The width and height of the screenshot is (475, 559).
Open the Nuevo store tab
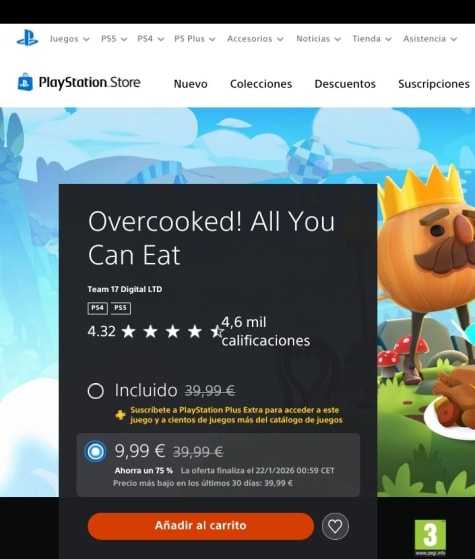pos(190,84)
